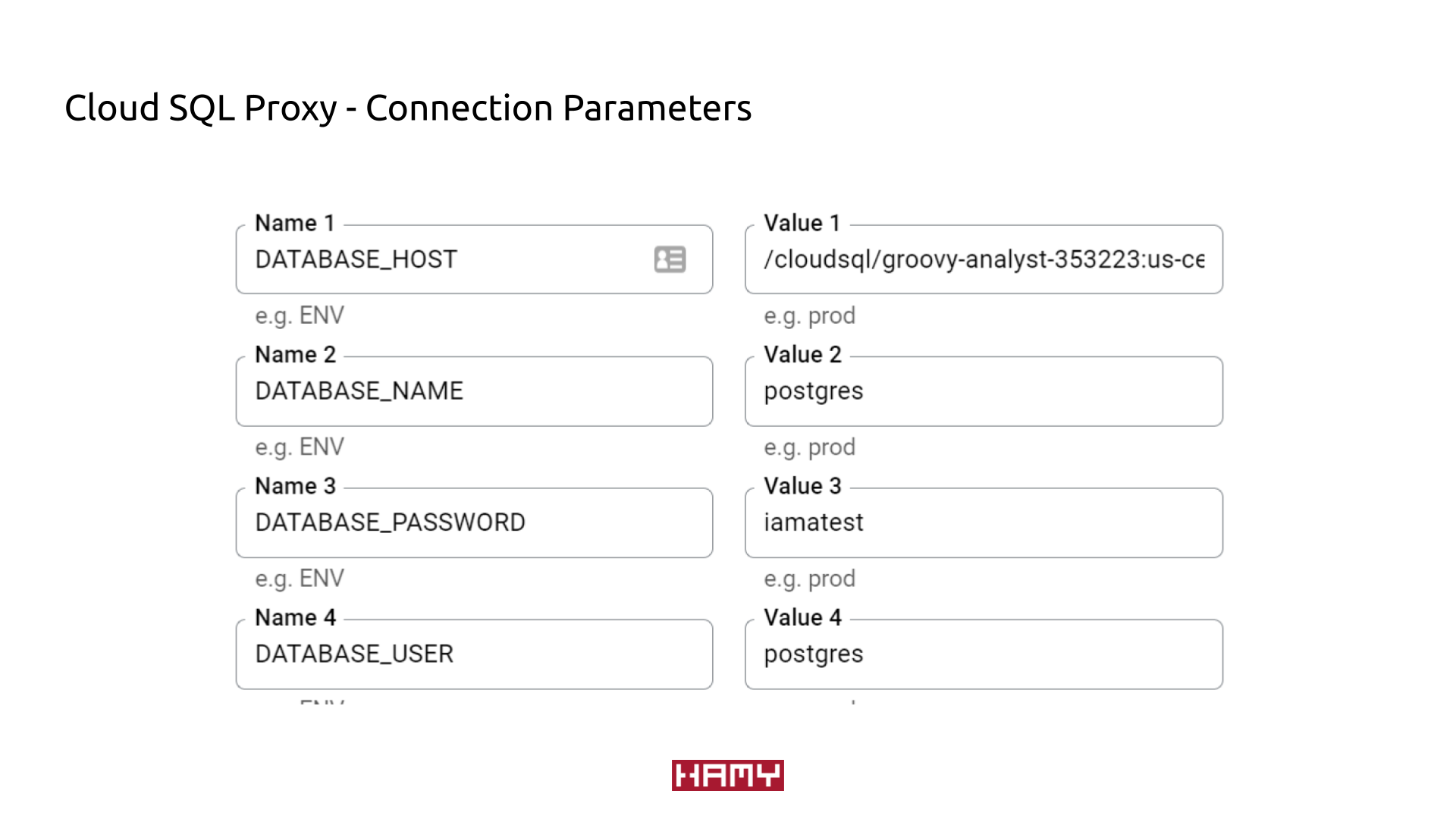Click the Value 3 field containing iamatest
Viewport: 1456px width, 819px height.
click(x=982, y=522)
